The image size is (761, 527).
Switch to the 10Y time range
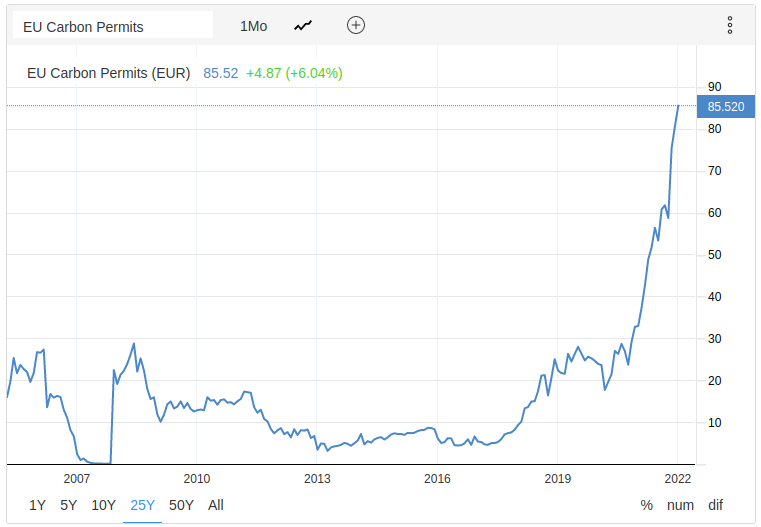pyautogui.click(x=103, y=505)
